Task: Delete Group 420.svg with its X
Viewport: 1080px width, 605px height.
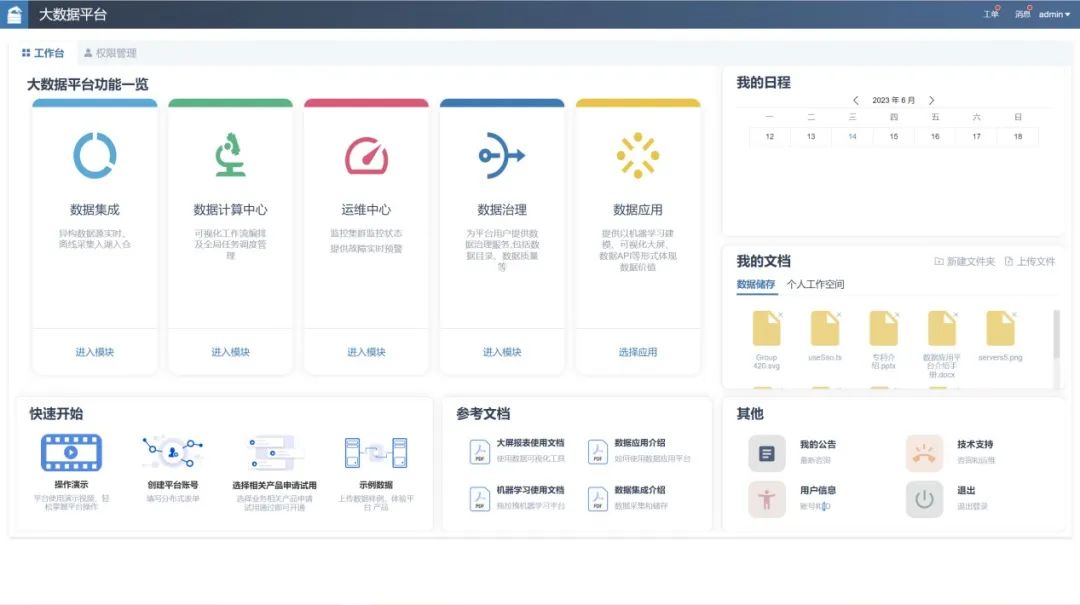Action: [780, 314]
